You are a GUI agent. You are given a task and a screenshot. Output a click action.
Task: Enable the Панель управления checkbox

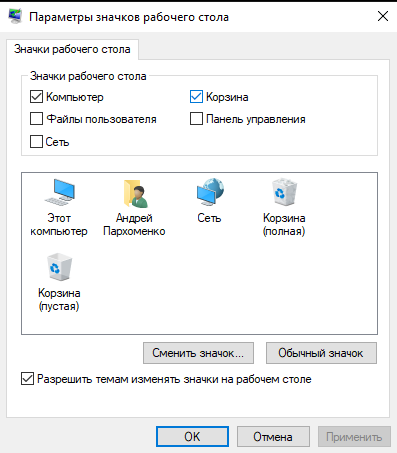(196, 119)
